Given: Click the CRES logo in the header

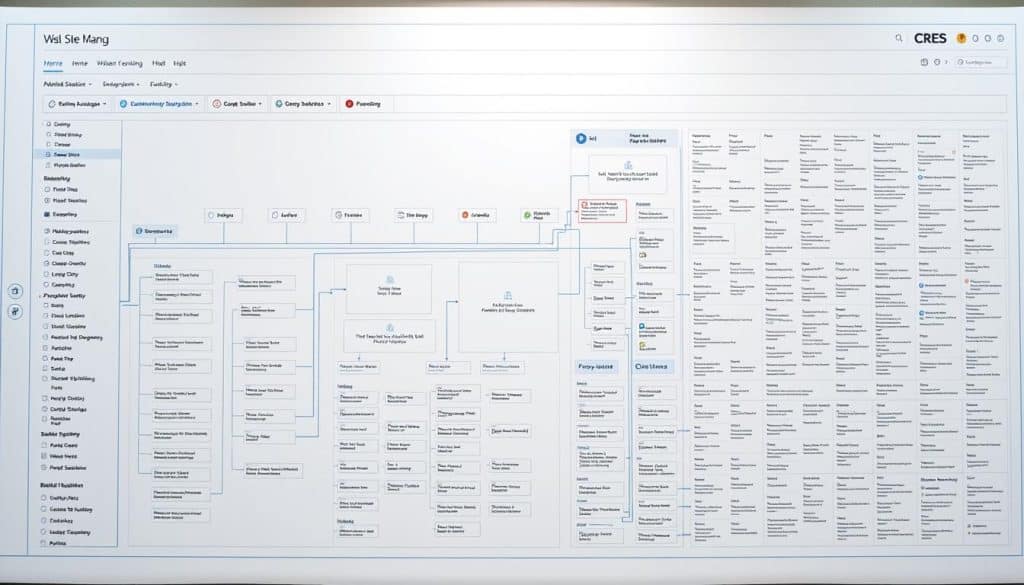Looking at the screenshot, I should click(930, 39).
